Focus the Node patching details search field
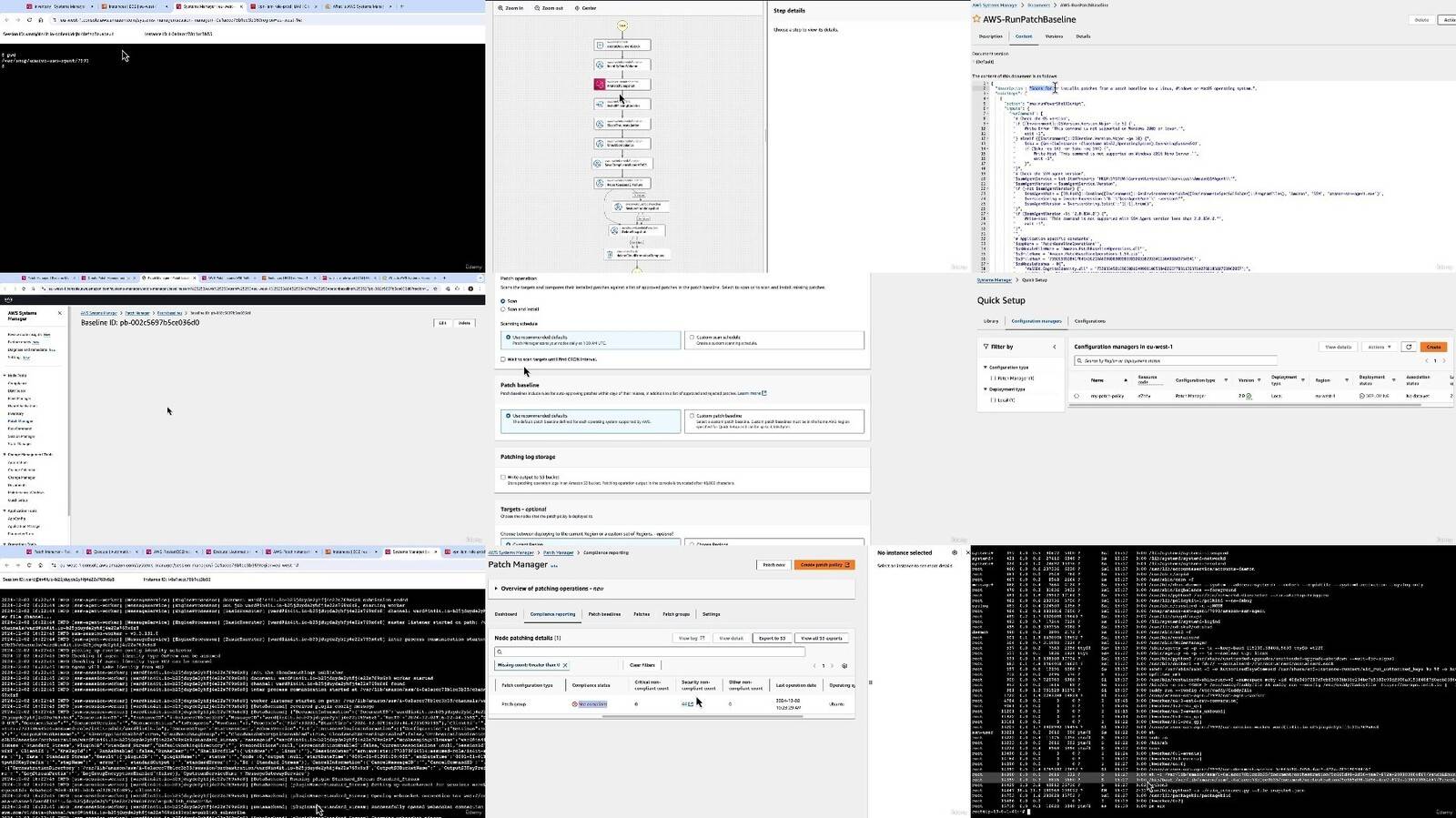1456x818 pixels. 650,651
